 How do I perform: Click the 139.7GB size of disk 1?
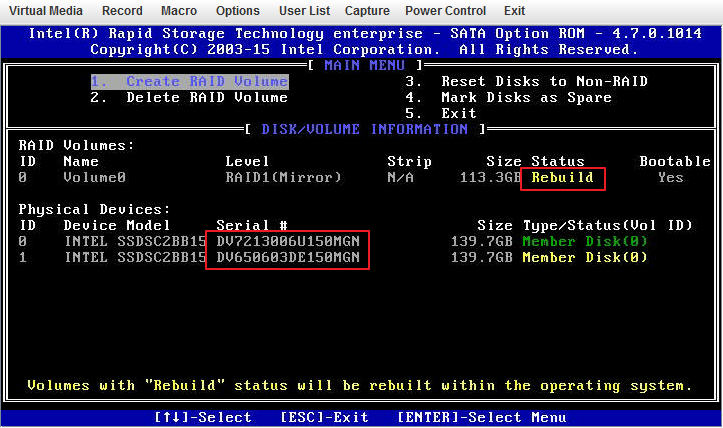[481, 257]
